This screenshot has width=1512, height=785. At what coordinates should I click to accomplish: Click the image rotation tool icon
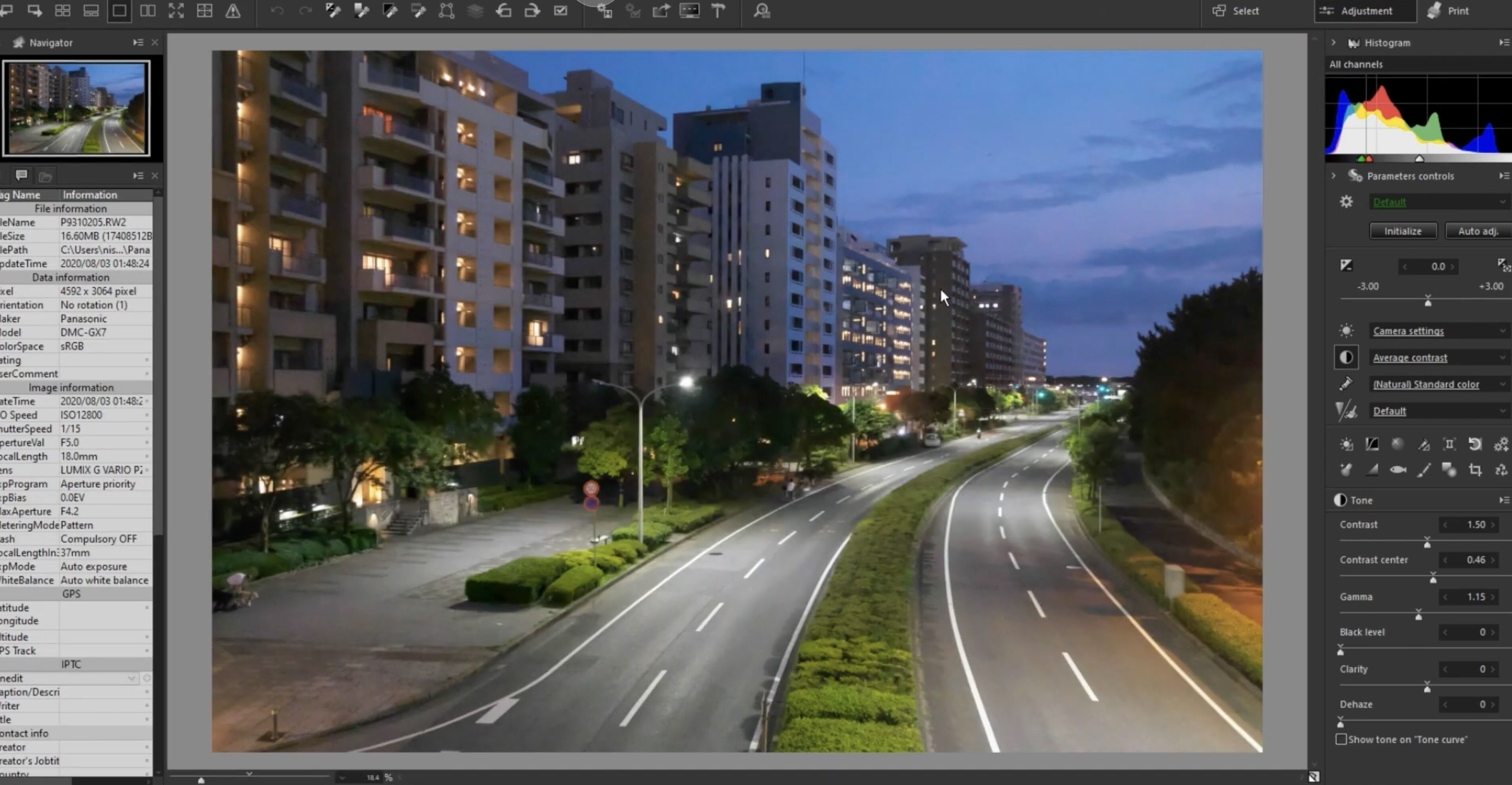tap(1475, 444)
